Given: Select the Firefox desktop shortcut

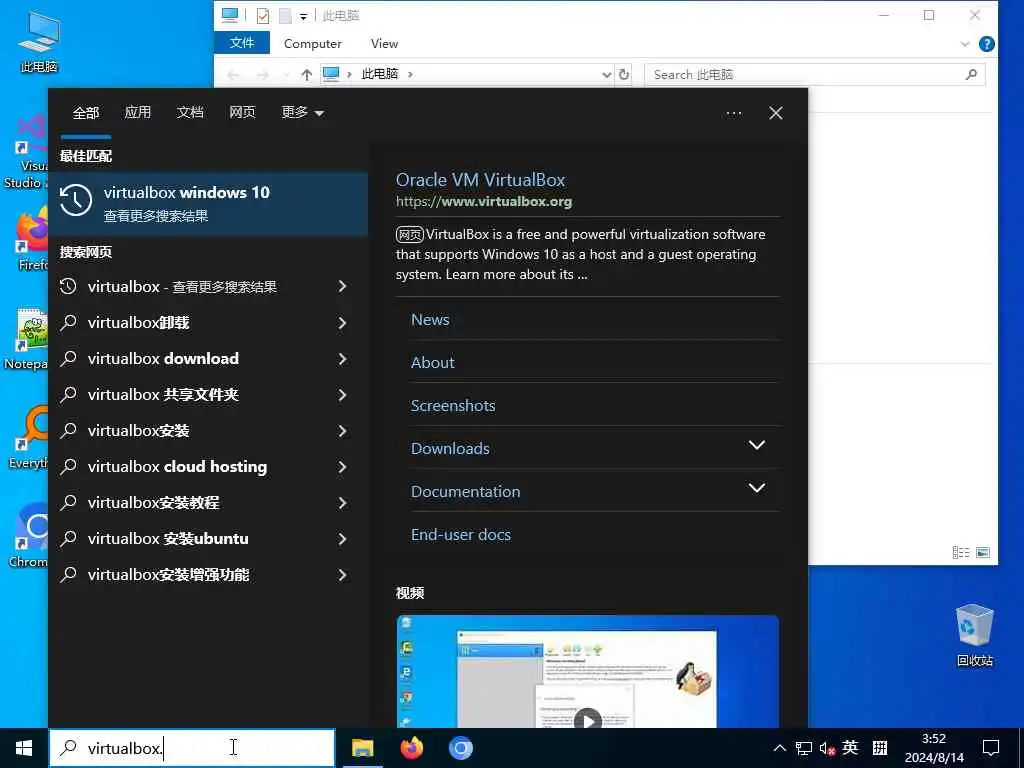Looking at the screenshot, I should 30,239.
